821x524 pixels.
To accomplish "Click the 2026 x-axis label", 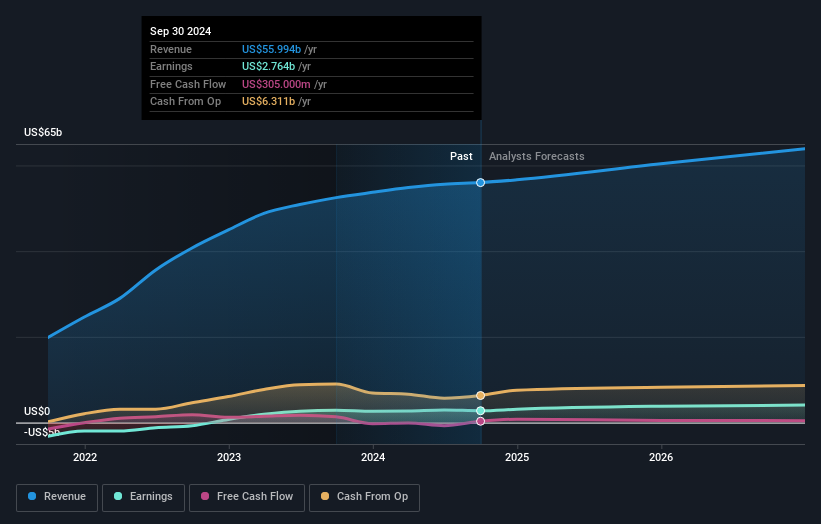I will pyautogui.click(x=661, y=457).
